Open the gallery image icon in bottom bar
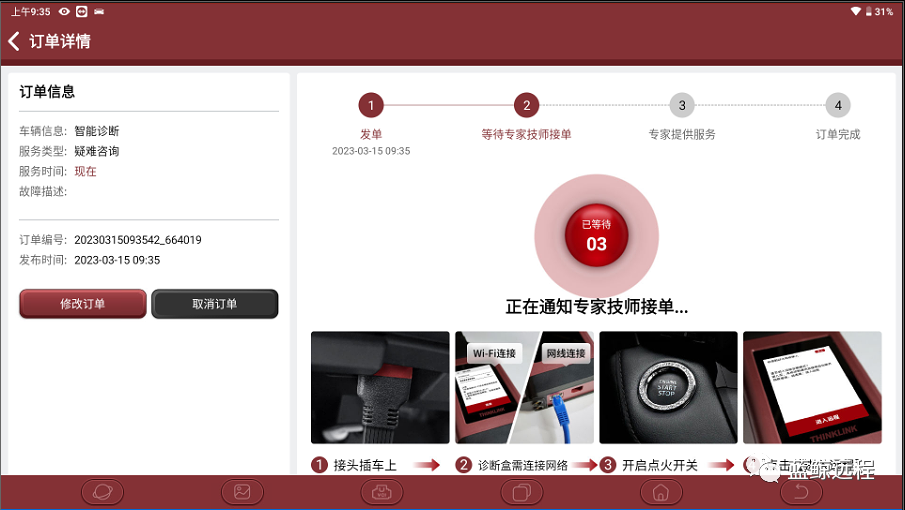The image size is (905, 510). pyautogui.click(x=242, y=492)
